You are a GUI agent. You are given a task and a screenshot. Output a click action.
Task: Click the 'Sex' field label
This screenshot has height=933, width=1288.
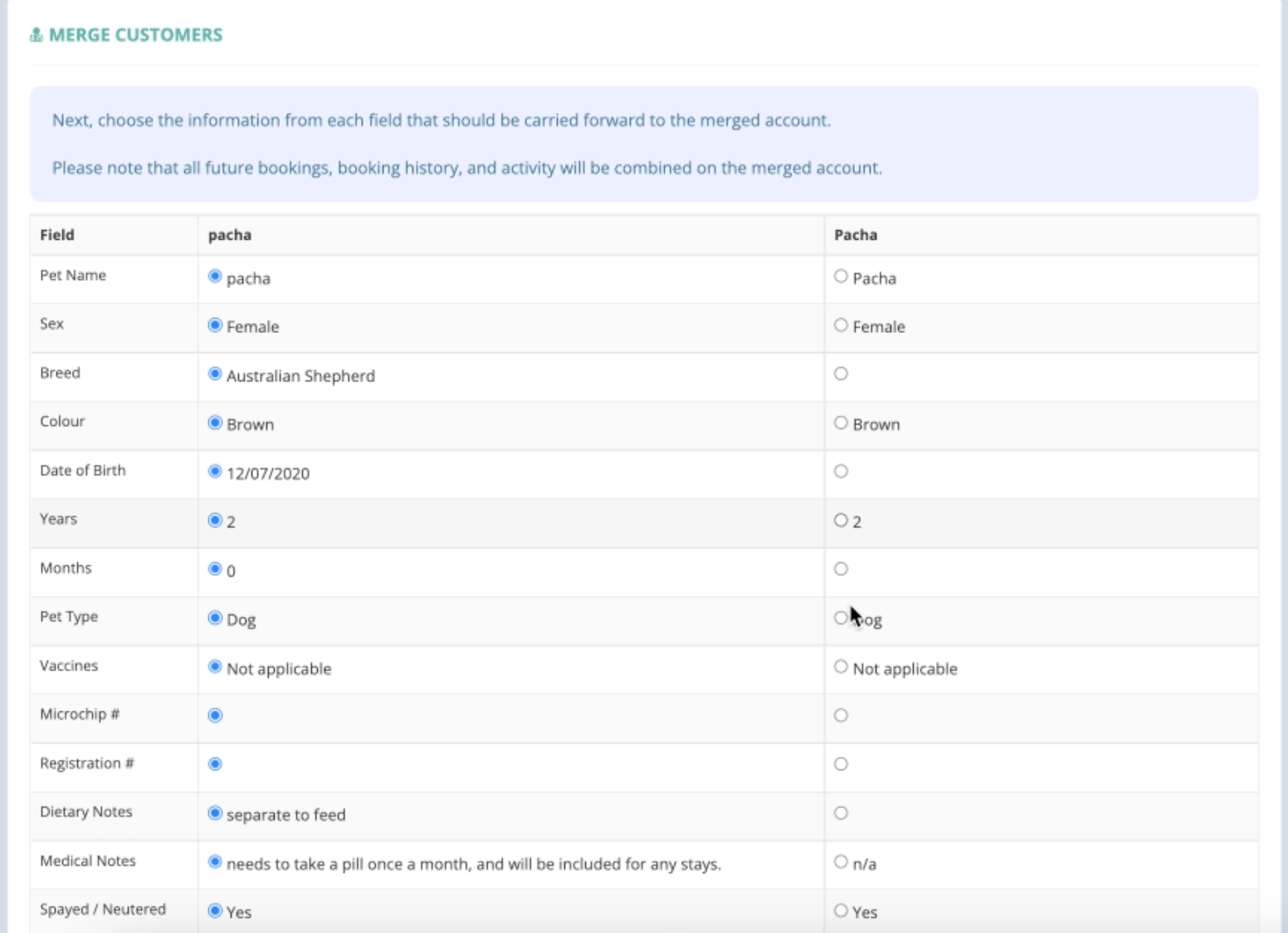coord(51,324)
